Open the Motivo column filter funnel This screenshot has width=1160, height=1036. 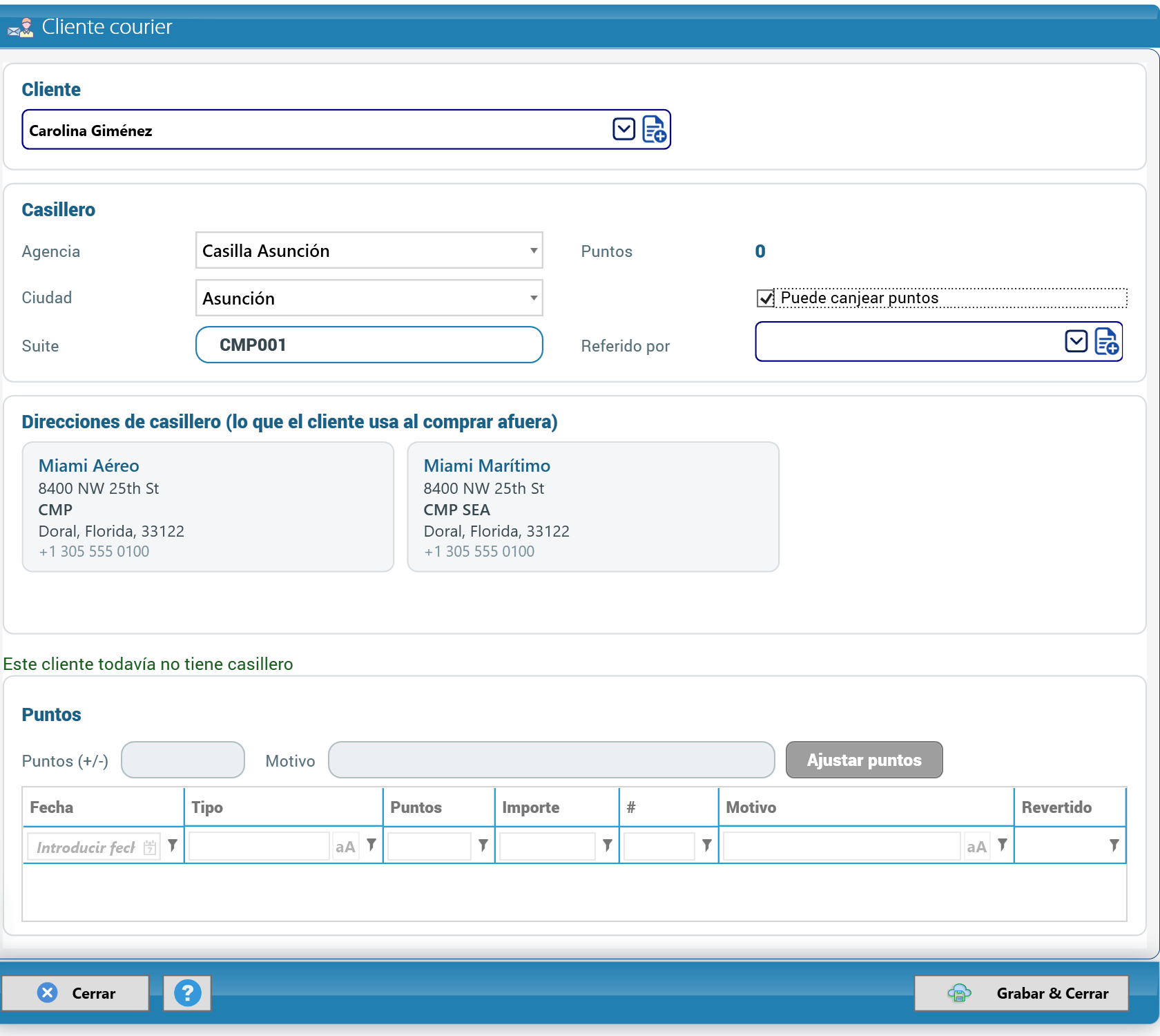(1003, 845)
